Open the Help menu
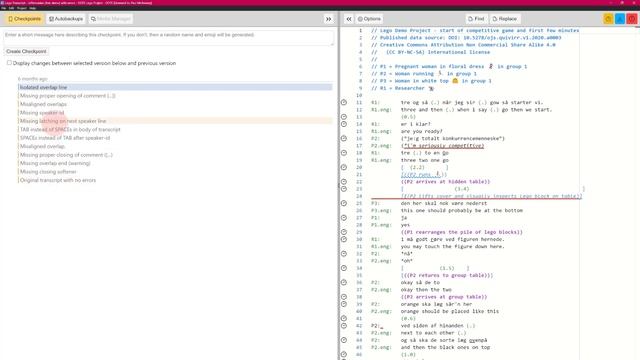The width and height of the screenshot is (640, 360). (x=32, y=8)
